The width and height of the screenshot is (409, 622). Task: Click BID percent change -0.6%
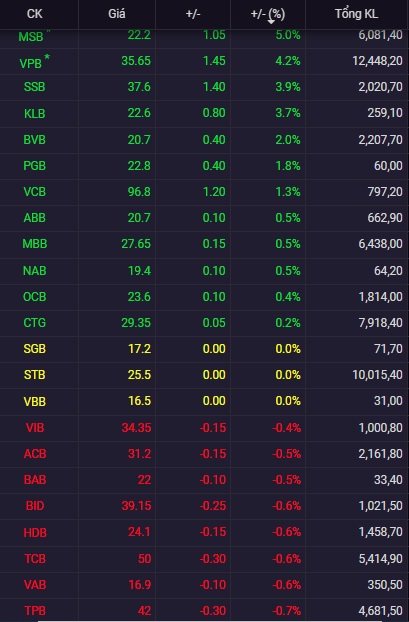(x=286, y=506)
